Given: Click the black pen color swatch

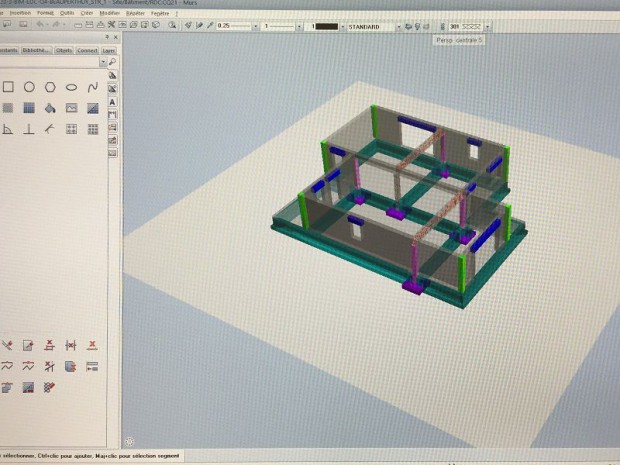Looking at the screenshot, I should pos(326,27).
